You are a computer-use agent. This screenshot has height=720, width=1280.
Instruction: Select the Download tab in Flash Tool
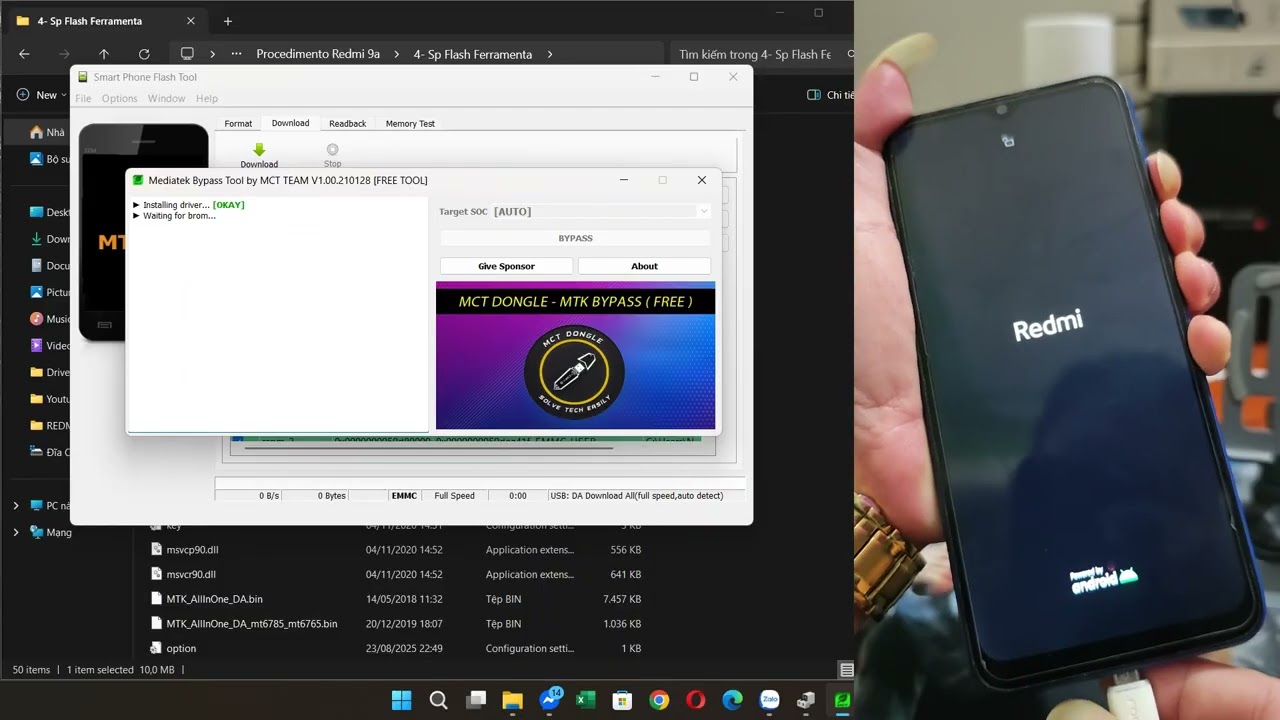pyautogui.click(x=290, y=123)
